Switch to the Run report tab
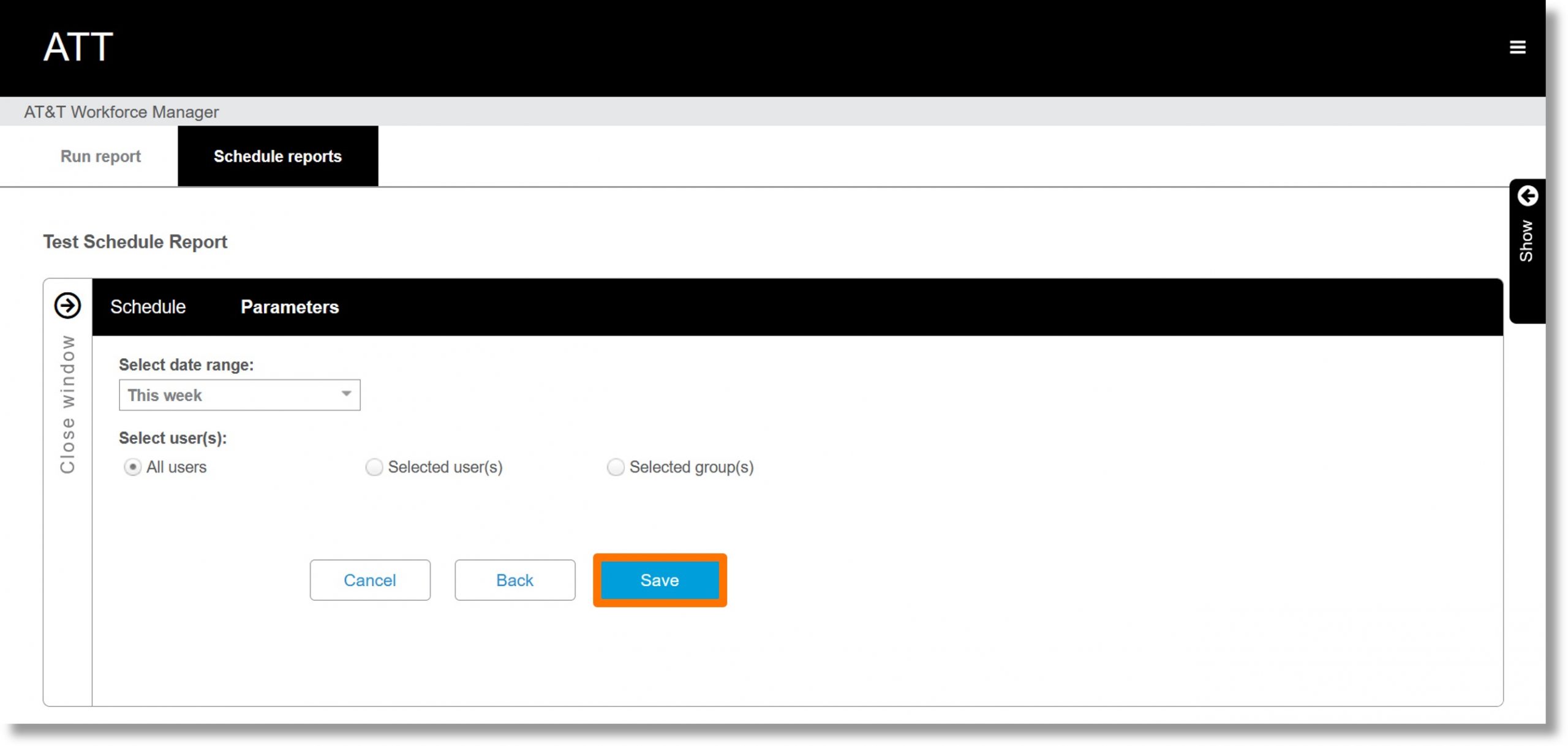The image size is (1568, 746). coord(99,156)
